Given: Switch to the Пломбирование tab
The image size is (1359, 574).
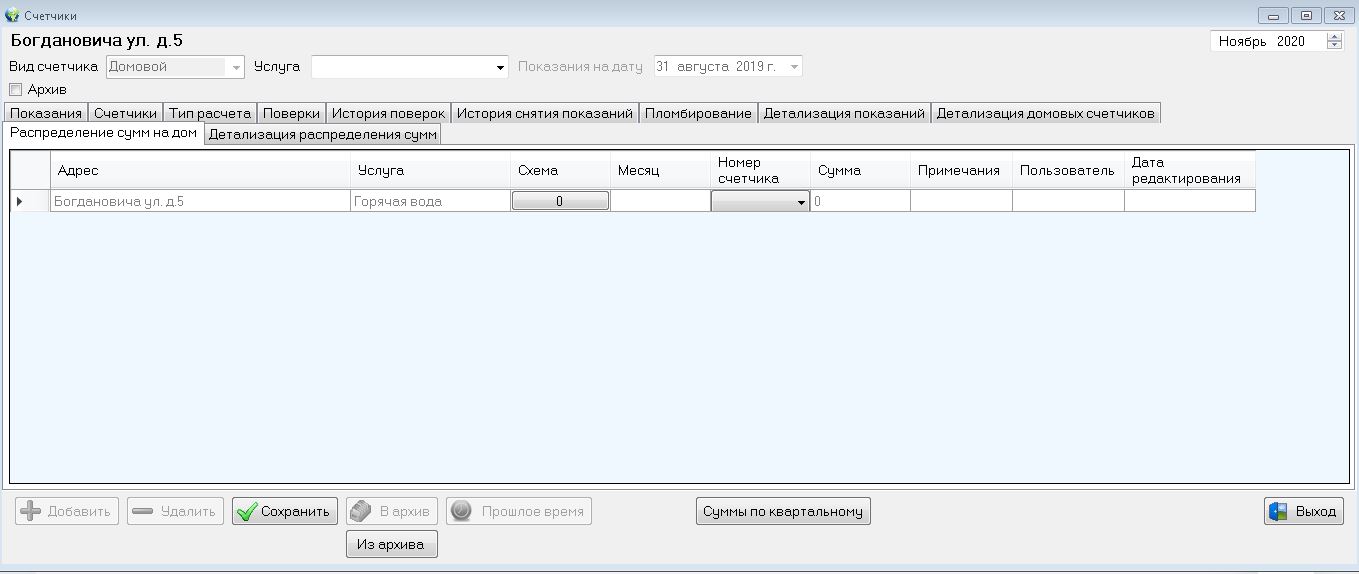Looking at the screenshot, I should 697,113.
